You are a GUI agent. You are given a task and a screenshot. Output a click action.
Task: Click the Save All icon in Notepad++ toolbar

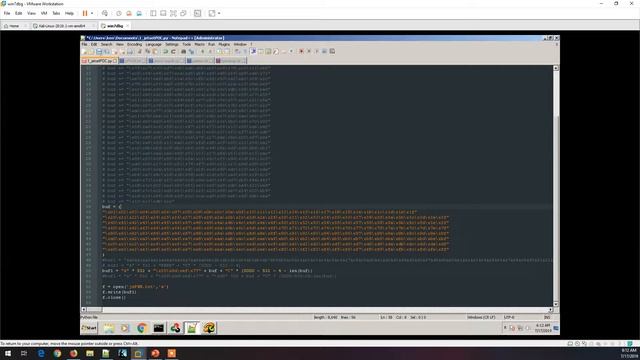(107, 51)
